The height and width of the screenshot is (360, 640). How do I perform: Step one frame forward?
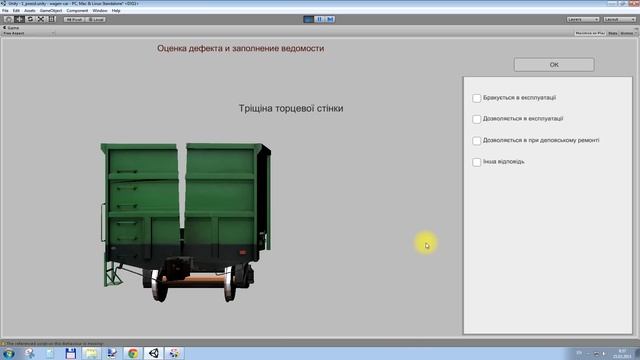(330, 19)
